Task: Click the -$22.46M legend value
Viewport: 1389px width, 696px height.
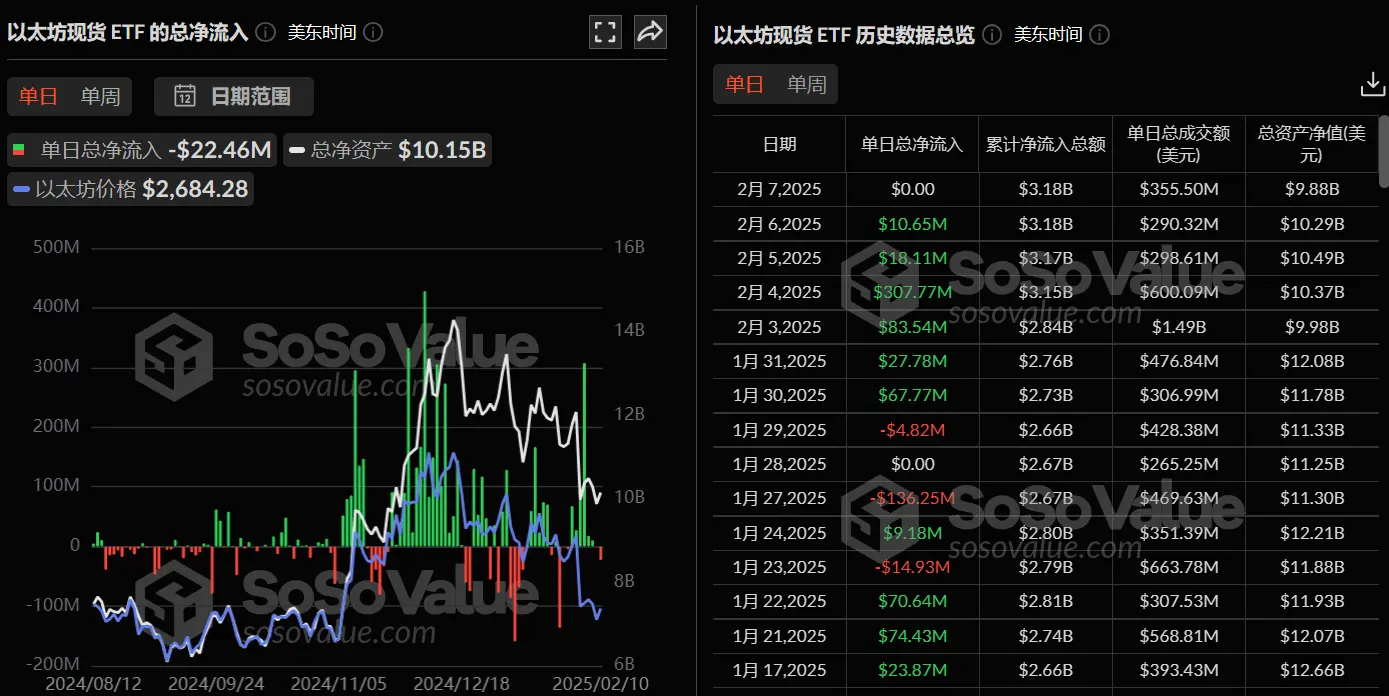Action: click(220, 150)
